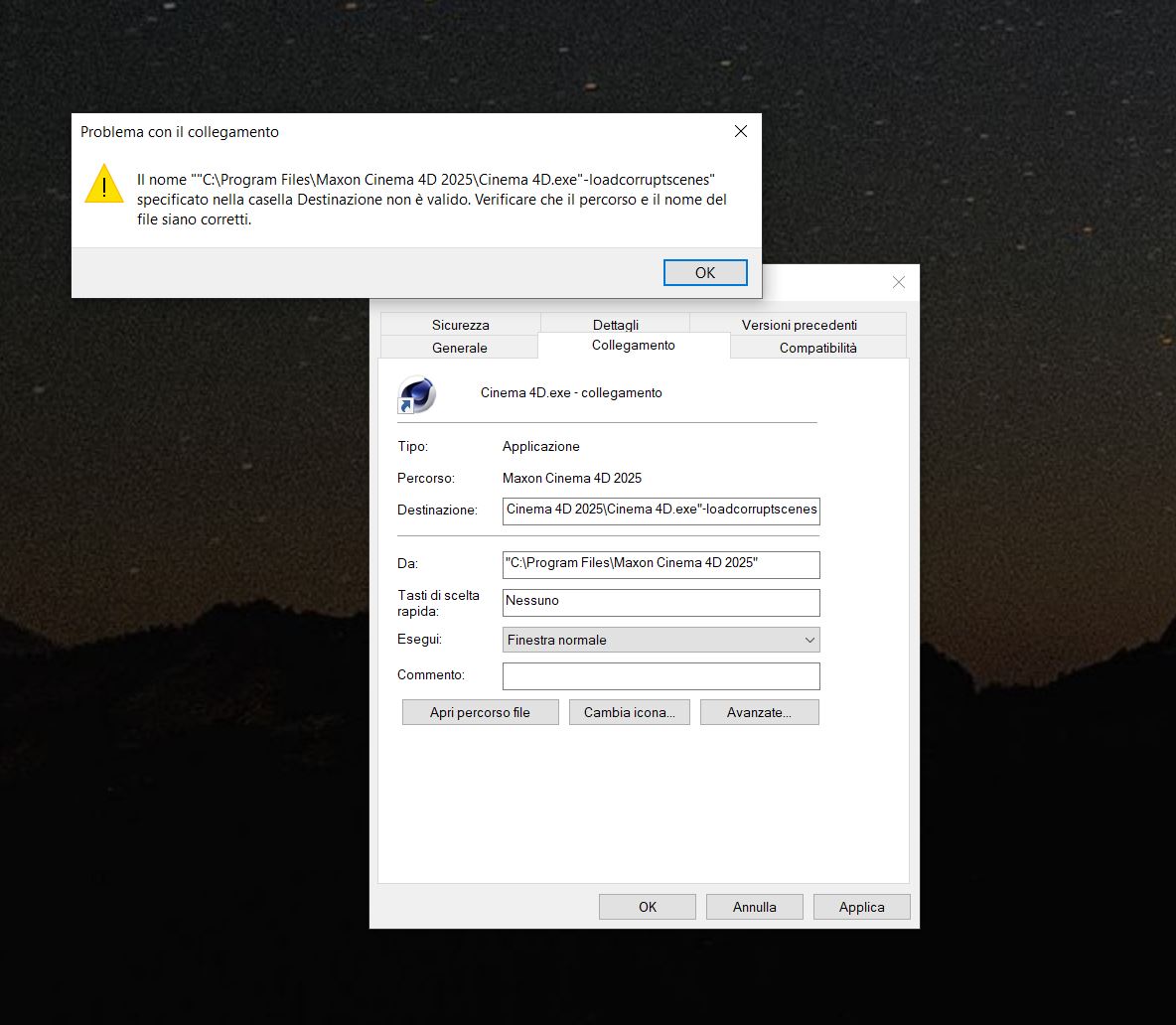Switch to the Versioni precedenti tab
Viewport: 1176px width, 1025px height.
(799, 325)
